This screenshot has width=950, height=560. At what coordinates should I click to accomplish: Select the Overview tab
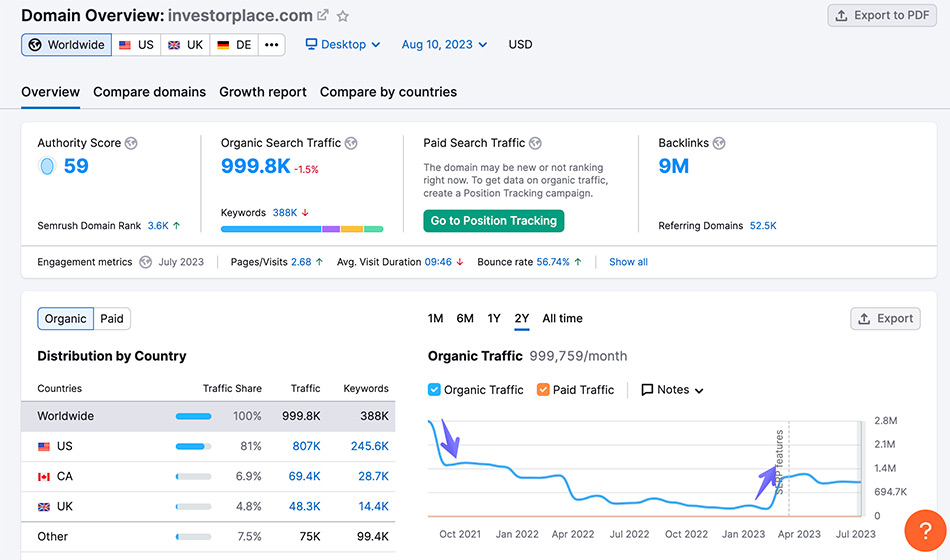click(50, 92)
